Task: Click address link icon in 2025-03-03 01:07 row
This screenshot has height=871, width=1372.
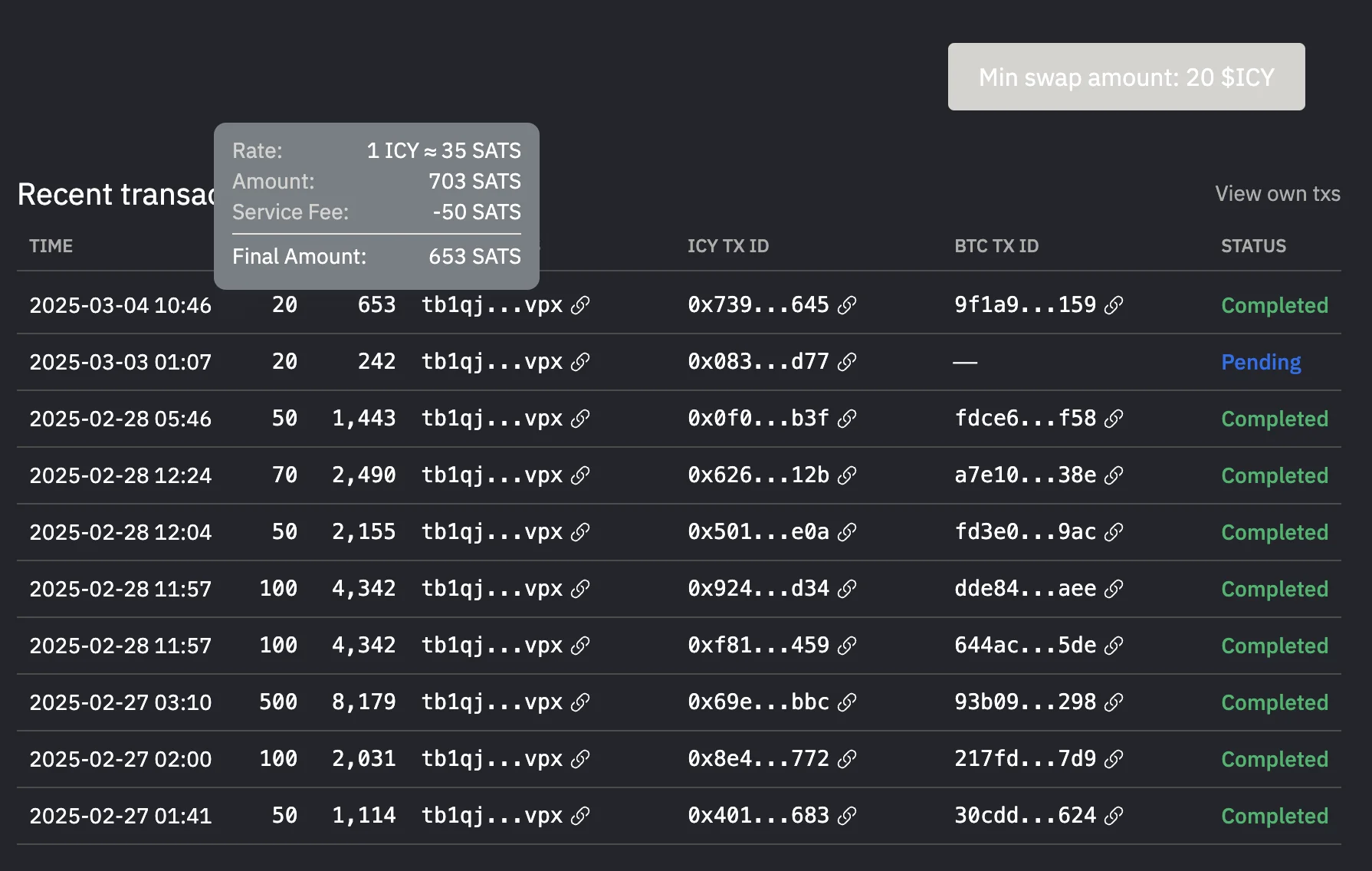Action: [580, 362]
